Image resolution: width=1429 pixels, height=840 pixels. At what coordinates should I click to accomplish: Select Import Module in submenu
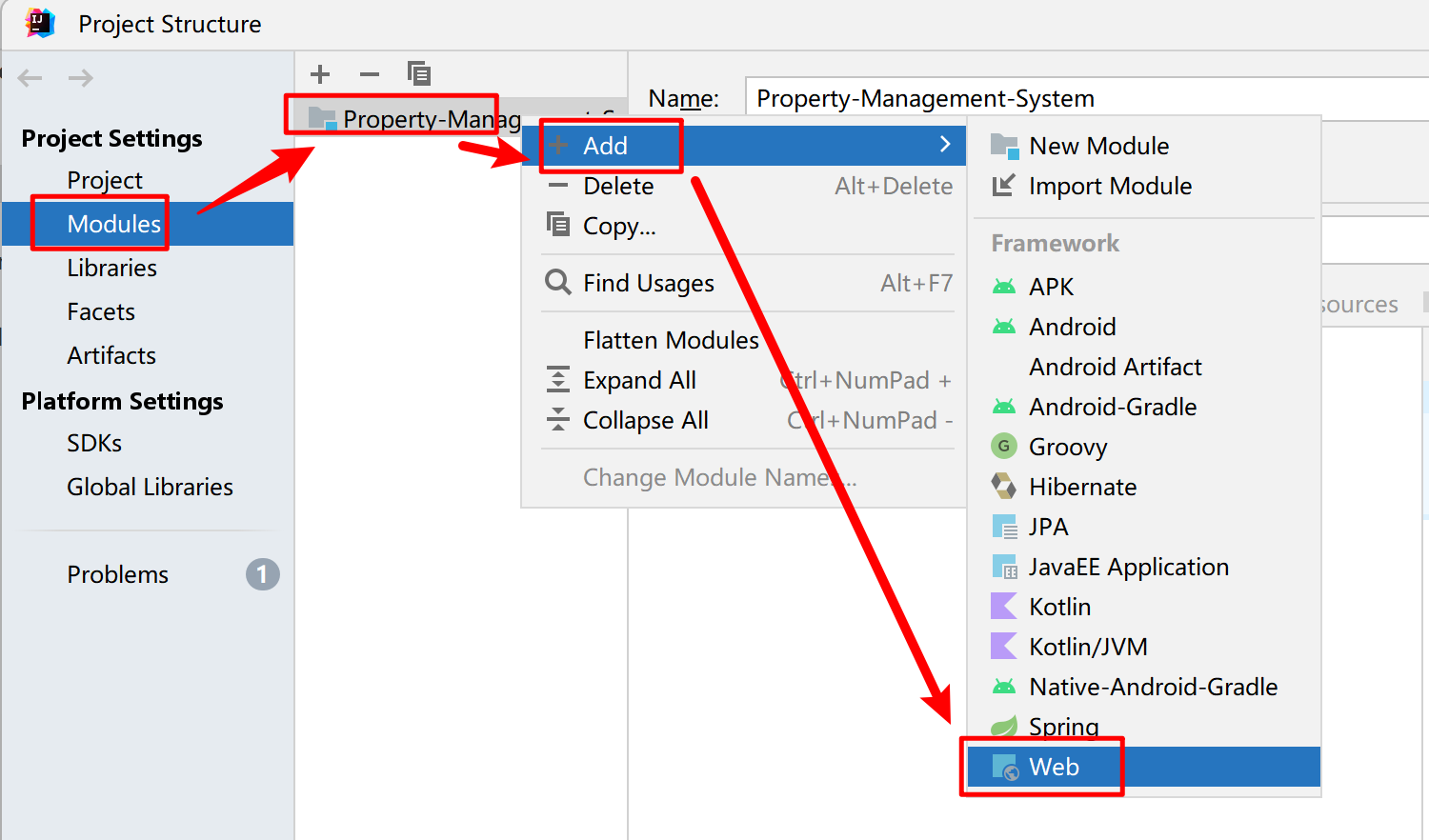(x=1143, y=186)
